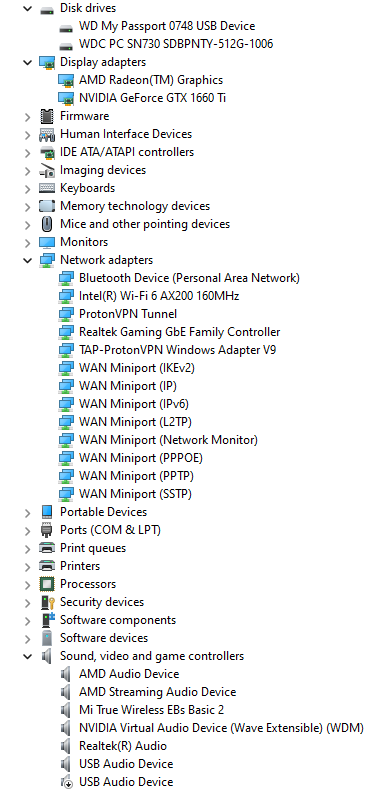Viewport: 370px width, 791px height.
Task: Click the Memory technology devices icon
Action: tap(47, 206)
